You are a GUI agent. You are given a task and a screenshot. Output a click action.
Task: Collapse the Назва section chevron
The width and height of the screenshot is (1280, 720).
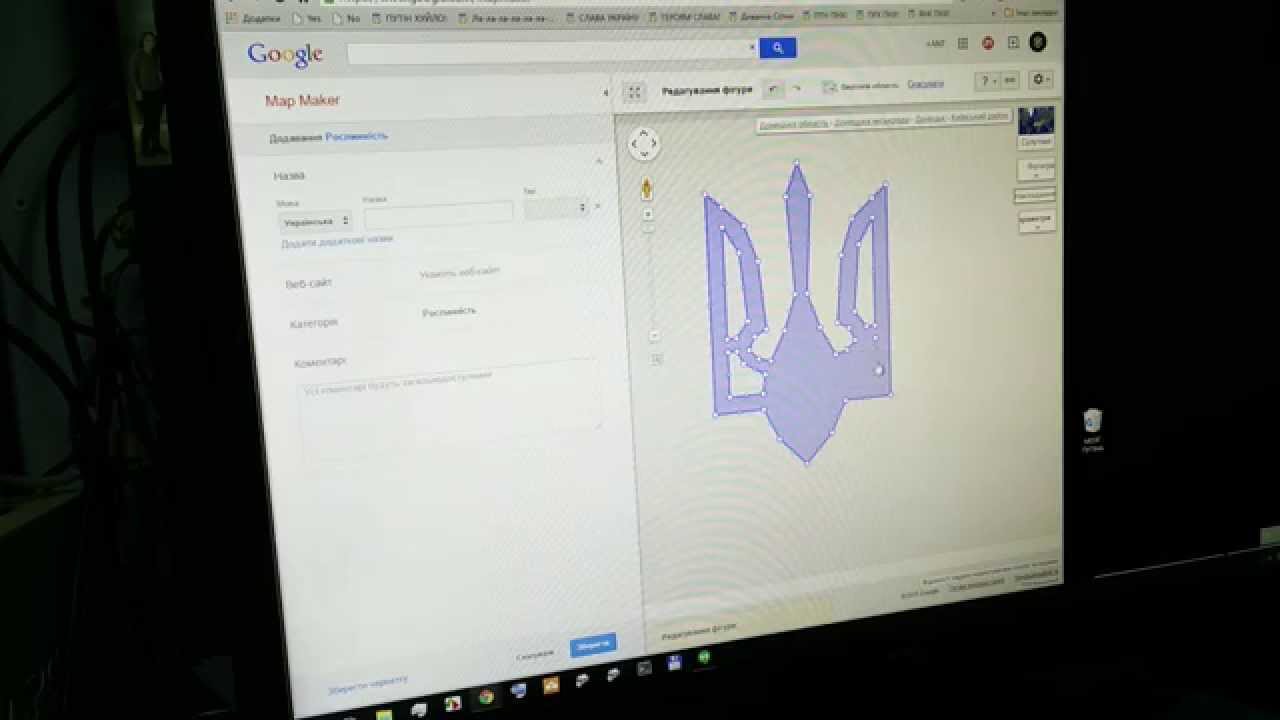[599, 160]
